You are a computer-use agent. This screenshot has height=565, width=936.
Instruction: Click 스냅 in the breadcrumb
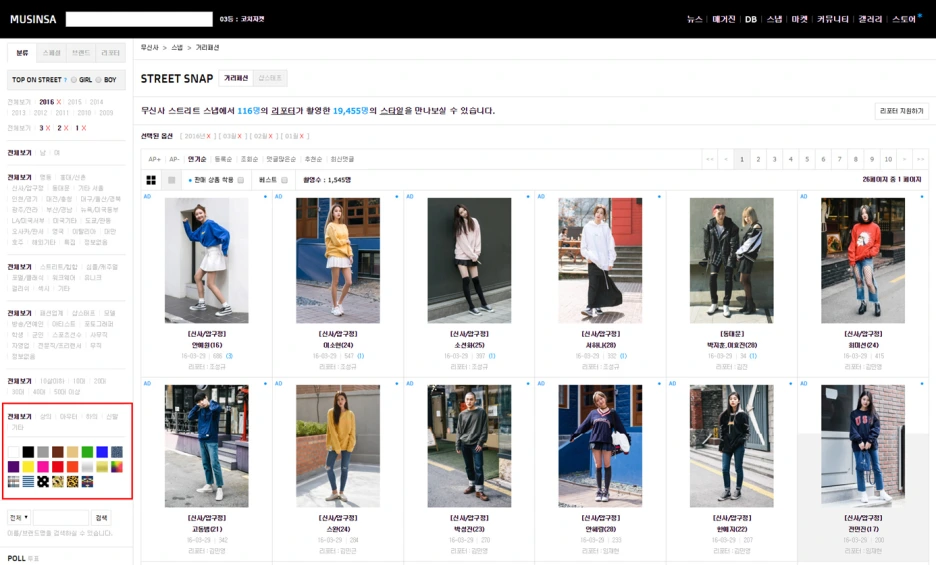[x=177, y=48]
